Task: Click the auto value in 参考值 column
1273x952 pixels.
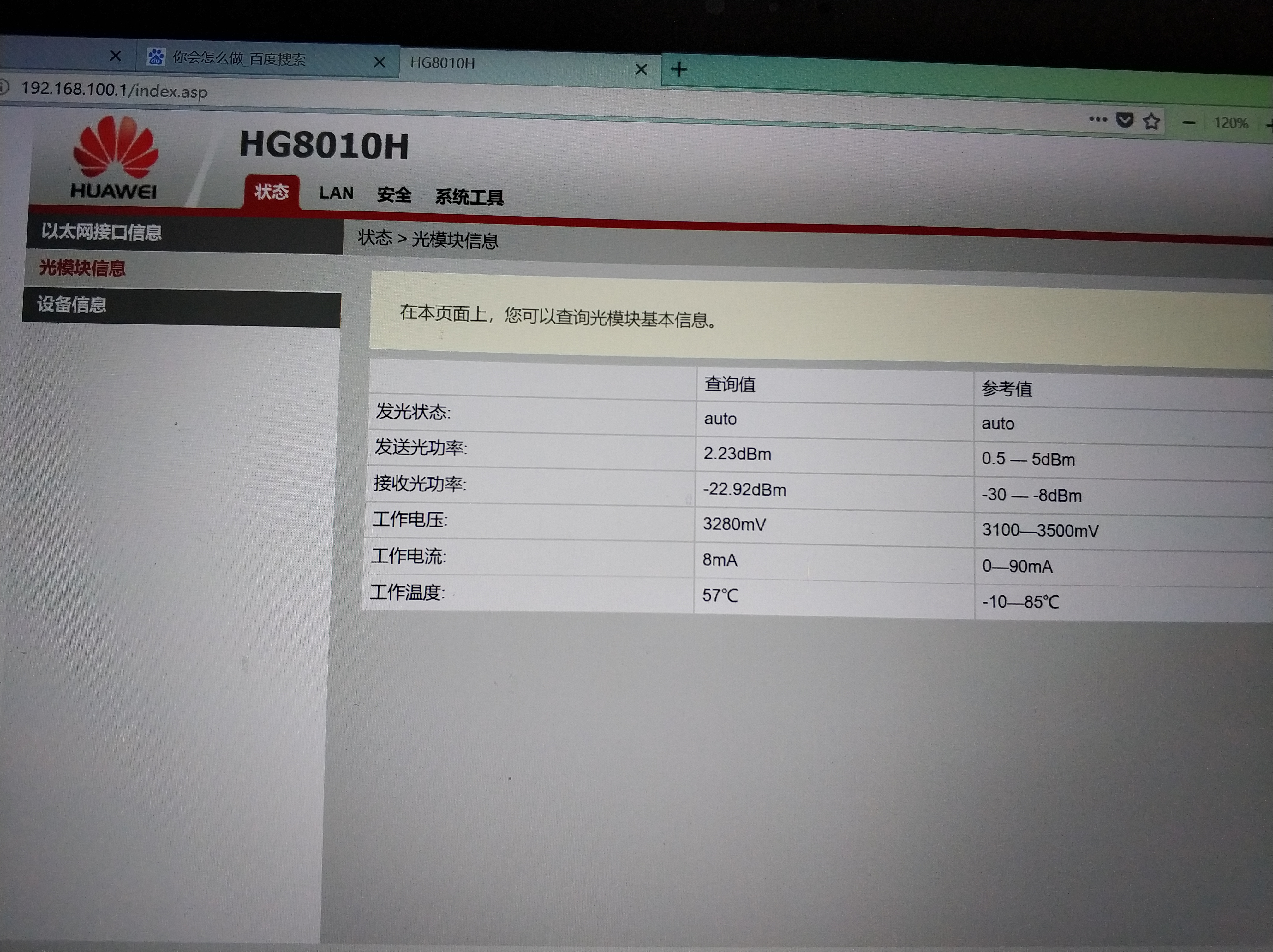Action: (997, 424)
